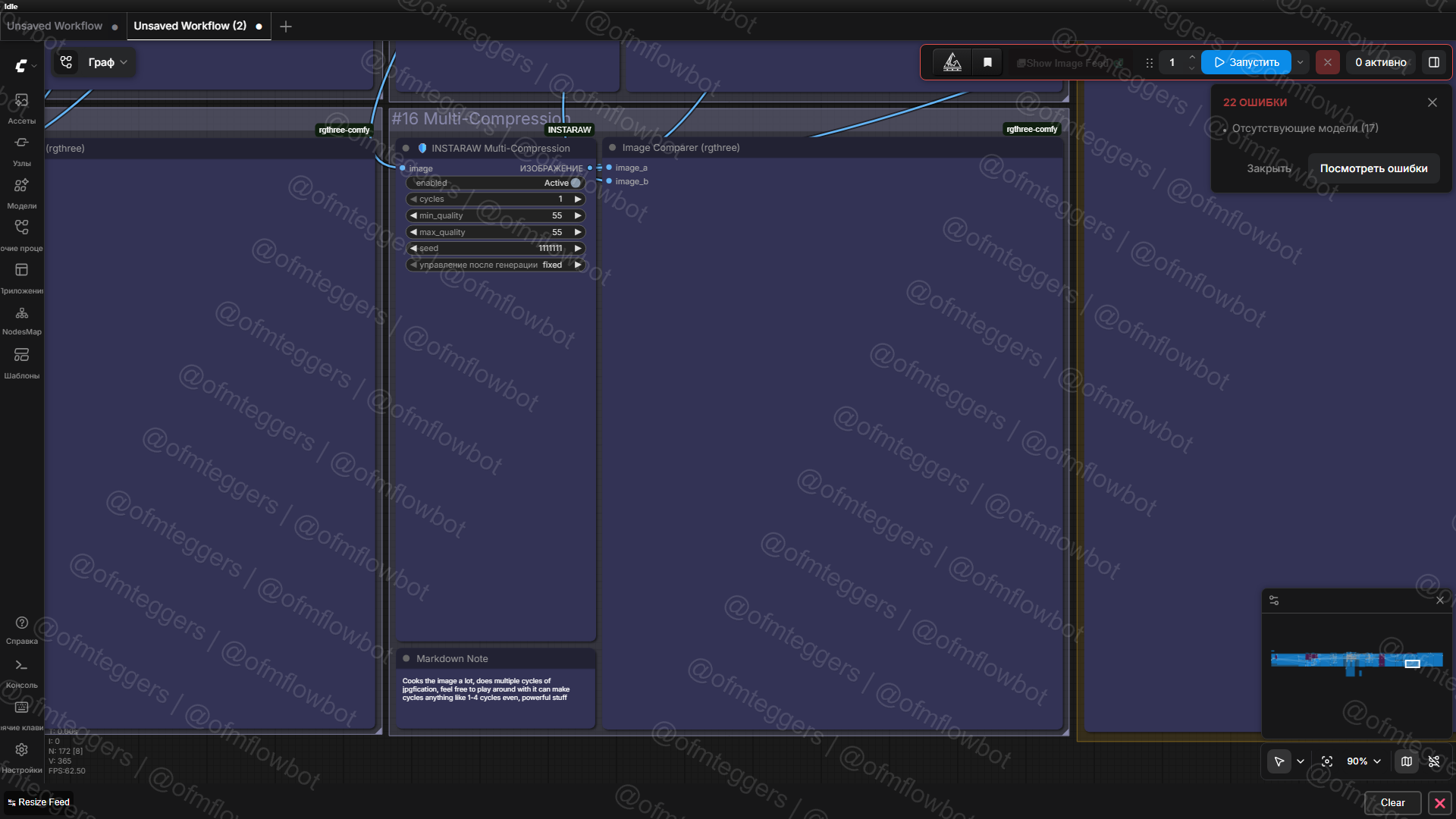Click the fit view icon
This screenshot has height=819, width=1456.
point(1327,761)
